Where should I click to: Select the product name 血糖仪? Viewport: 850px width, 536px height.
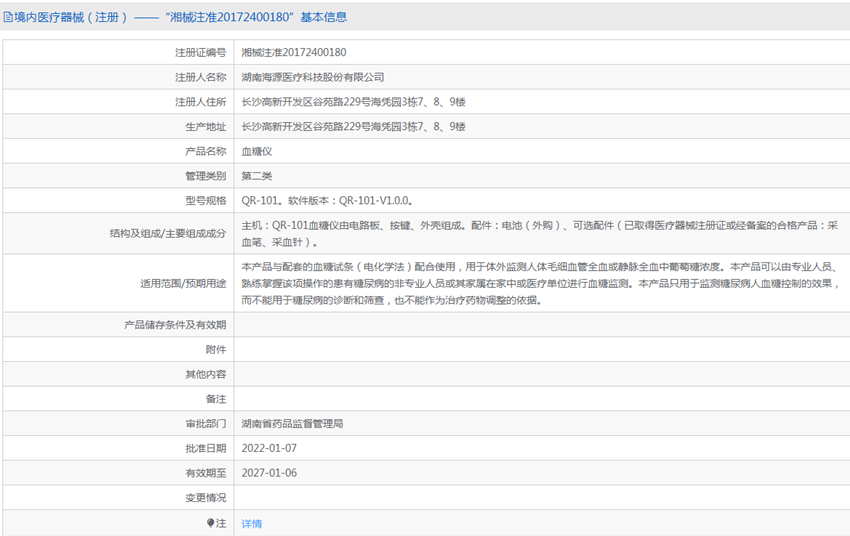(256, 151)
